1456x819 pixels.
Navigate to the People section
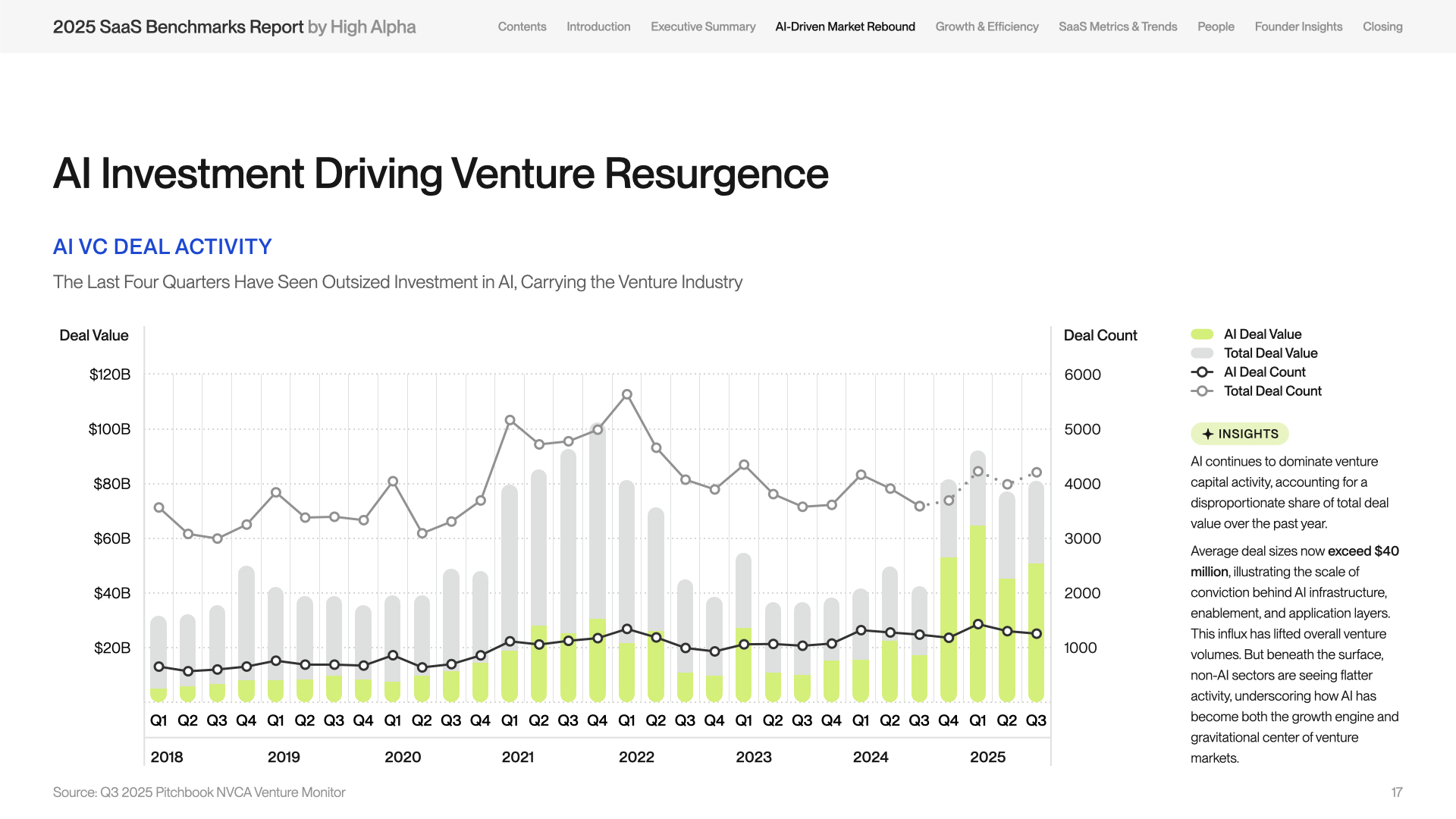[1216, 27]
